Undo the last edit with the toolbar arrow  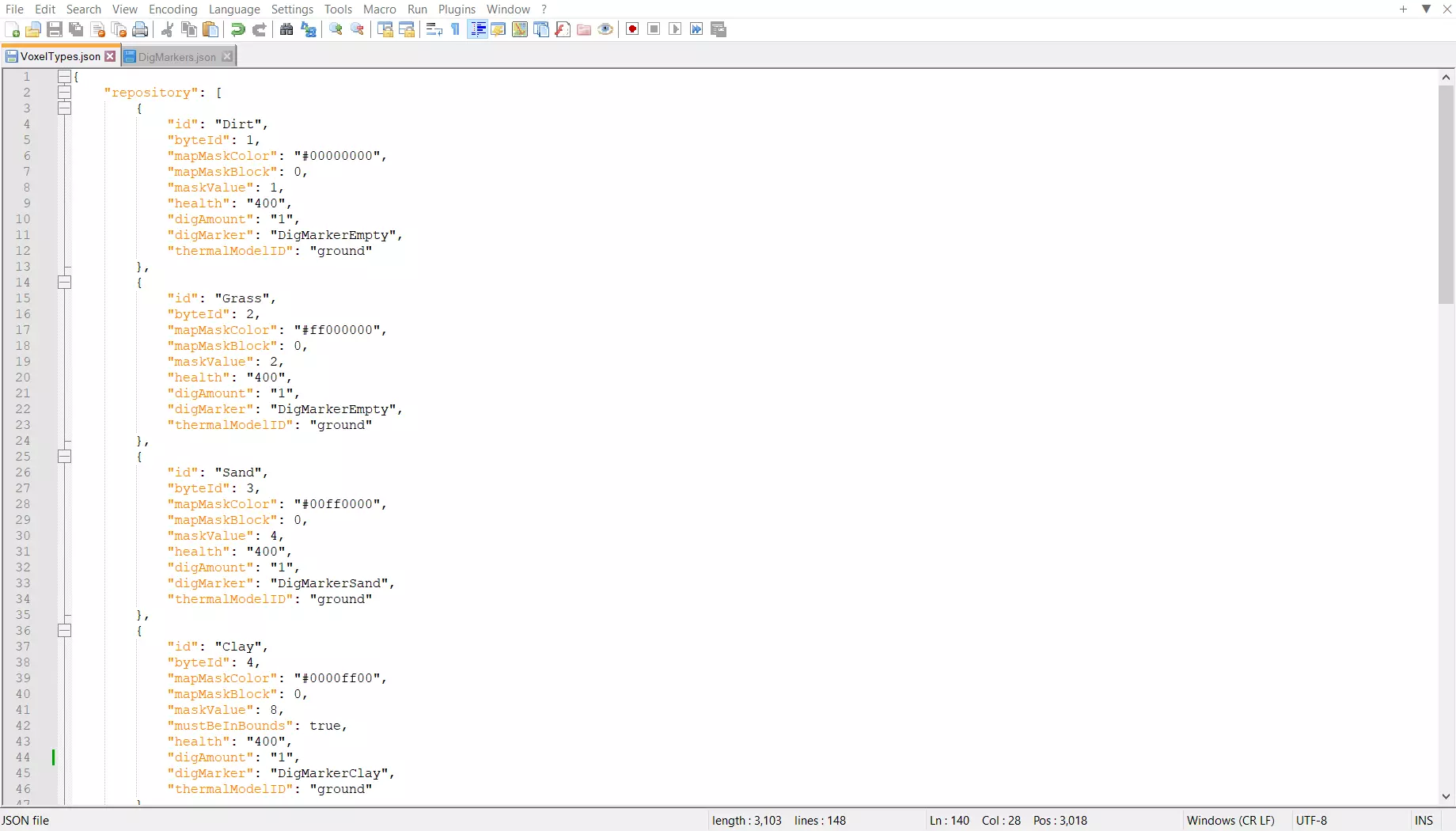tap(237, 29)
